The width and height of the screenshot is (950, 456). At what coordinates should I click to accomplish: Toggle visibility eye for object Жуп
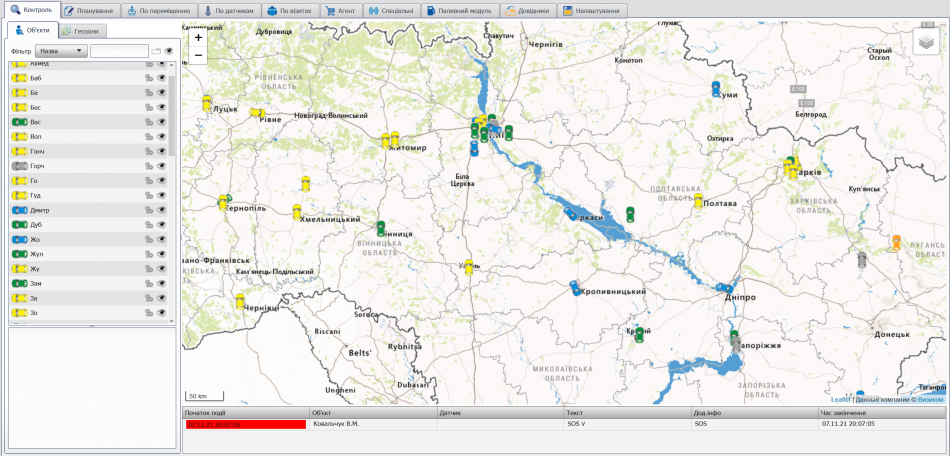(161, 255)
